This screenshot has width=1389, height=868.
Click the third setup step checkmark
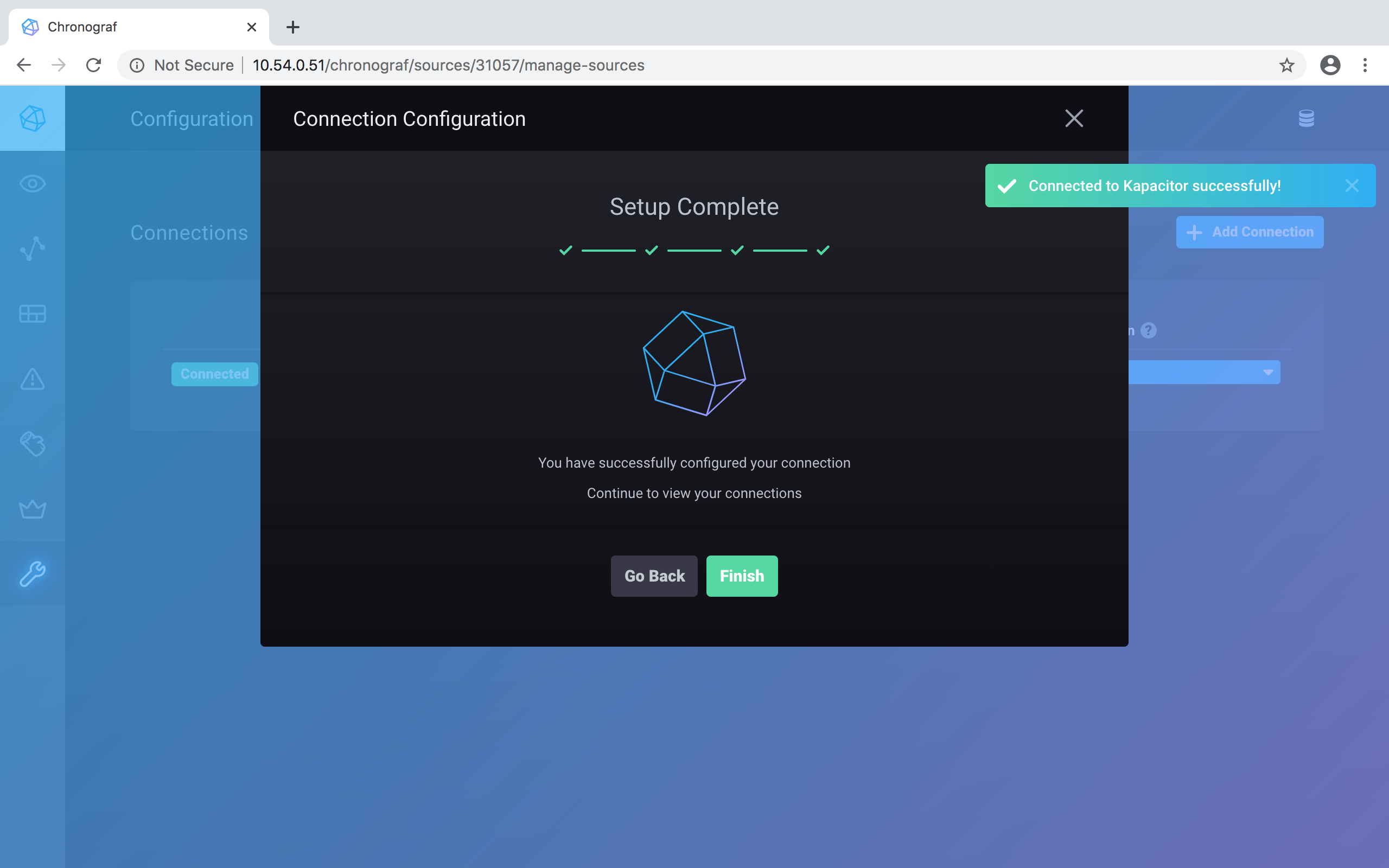(737, 250)
